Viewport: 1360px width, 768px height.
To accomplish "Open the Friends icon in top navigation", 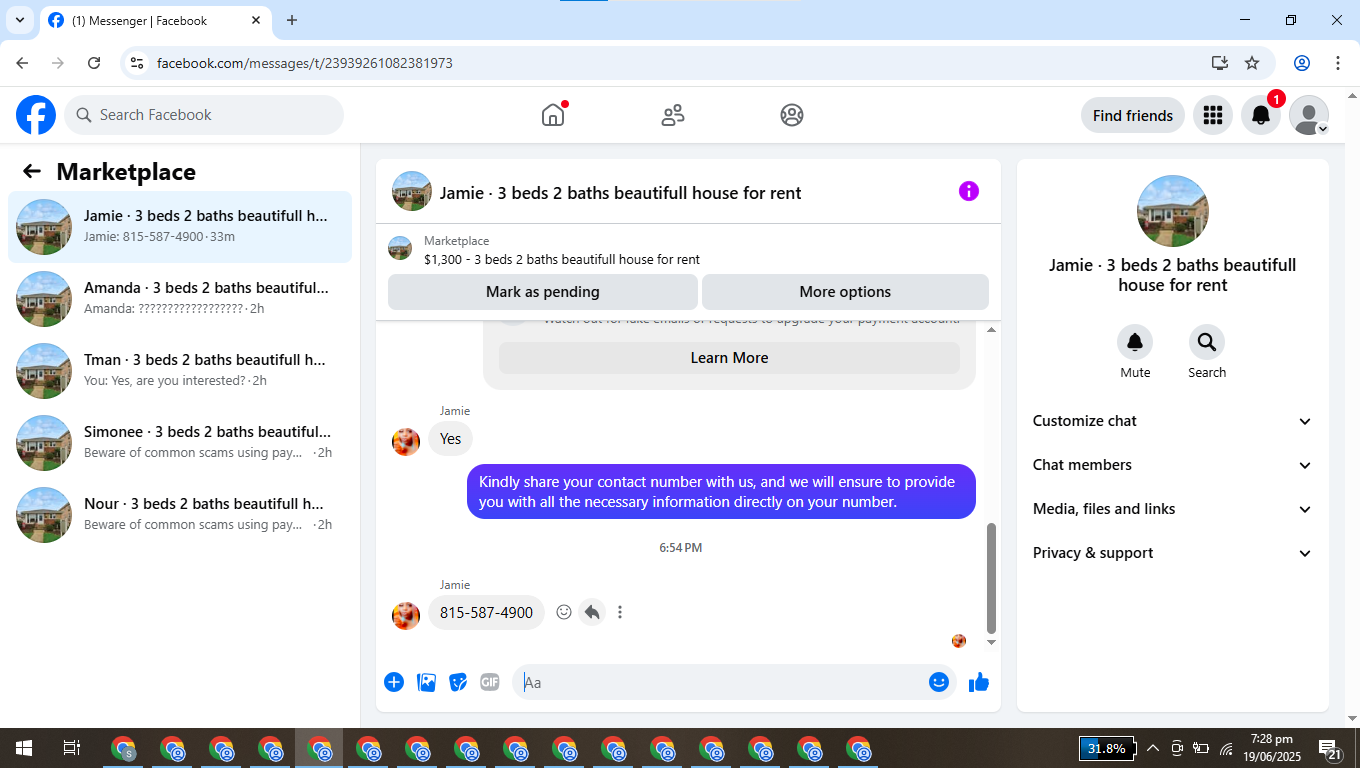I will point(673,115).
